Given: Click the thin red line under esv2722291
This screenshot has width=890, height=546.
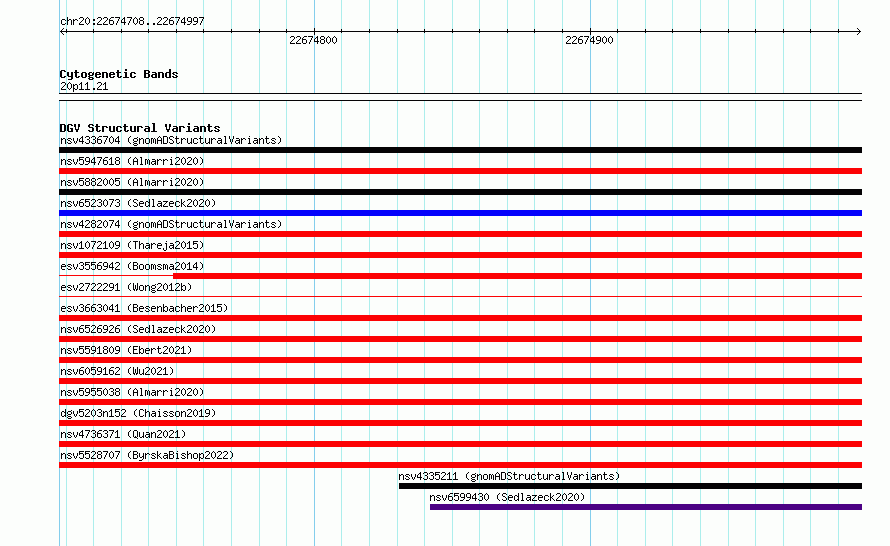Looking at the screenshot, I should 460,296.
